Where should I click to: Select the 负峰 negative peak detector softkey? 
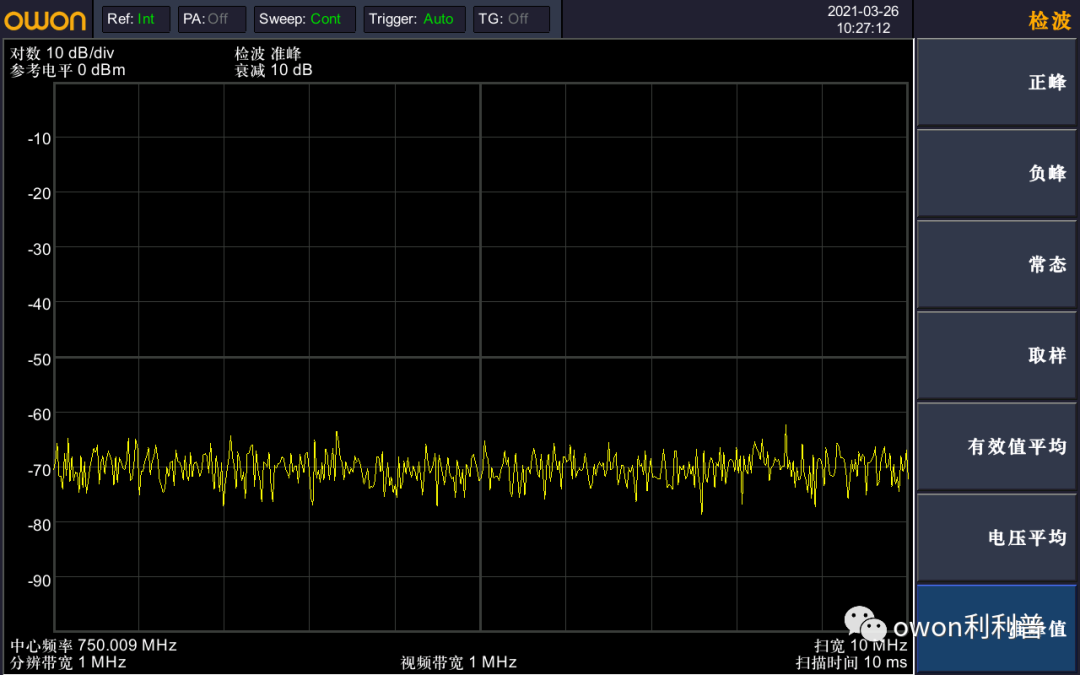(x=997, y=174)
